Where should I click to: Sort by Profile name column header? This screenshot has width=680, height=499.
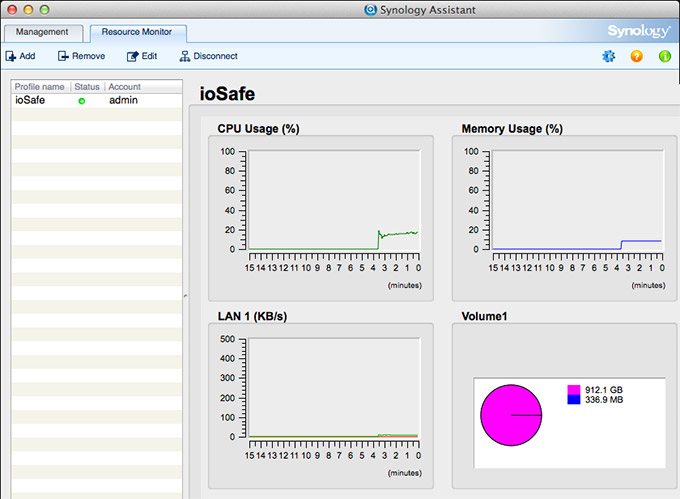(x=39, y=87)
